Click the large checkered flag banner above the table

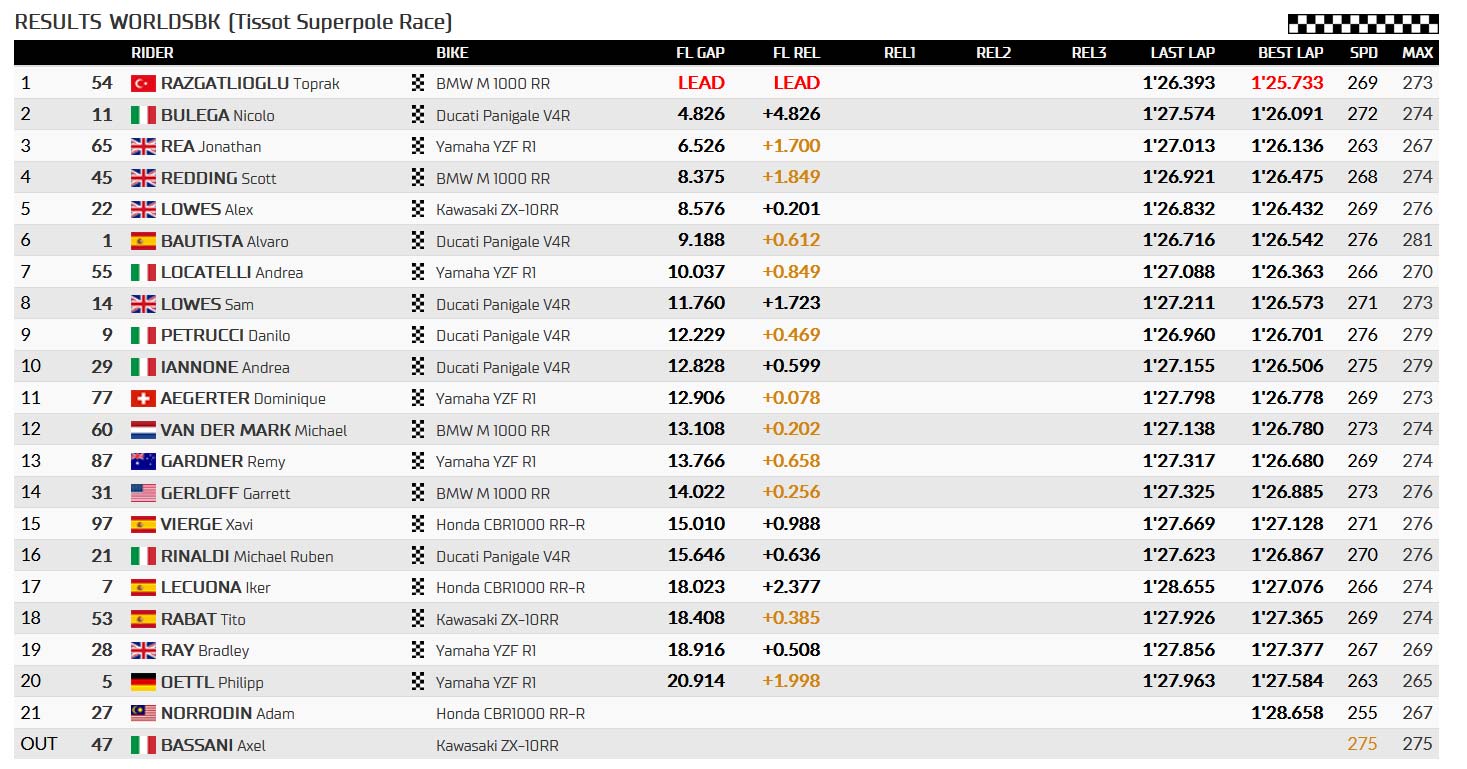tap(1363, 24)
